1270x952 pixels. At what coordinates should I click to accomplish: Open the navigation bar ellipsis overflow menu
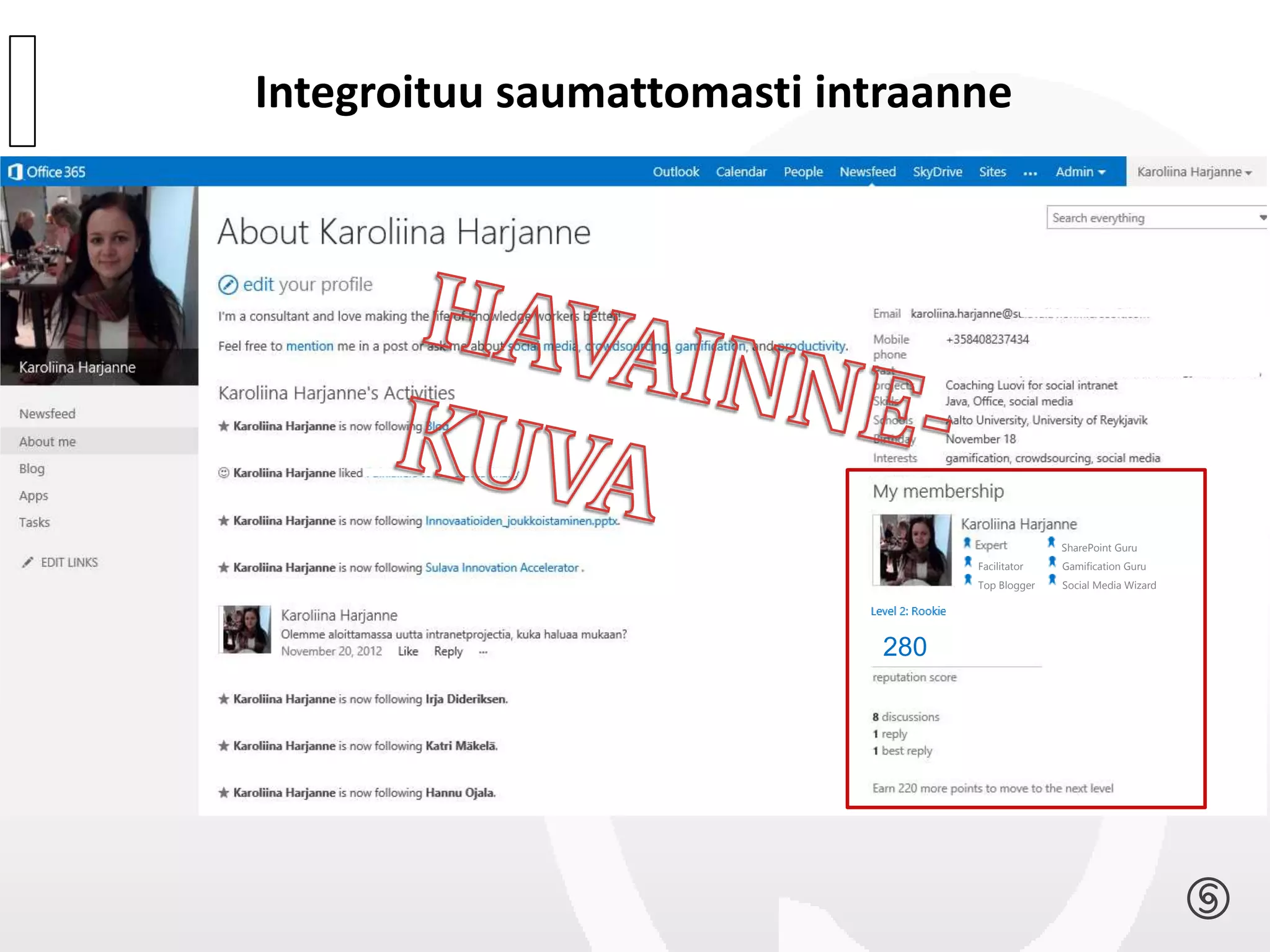point(1030,173)
